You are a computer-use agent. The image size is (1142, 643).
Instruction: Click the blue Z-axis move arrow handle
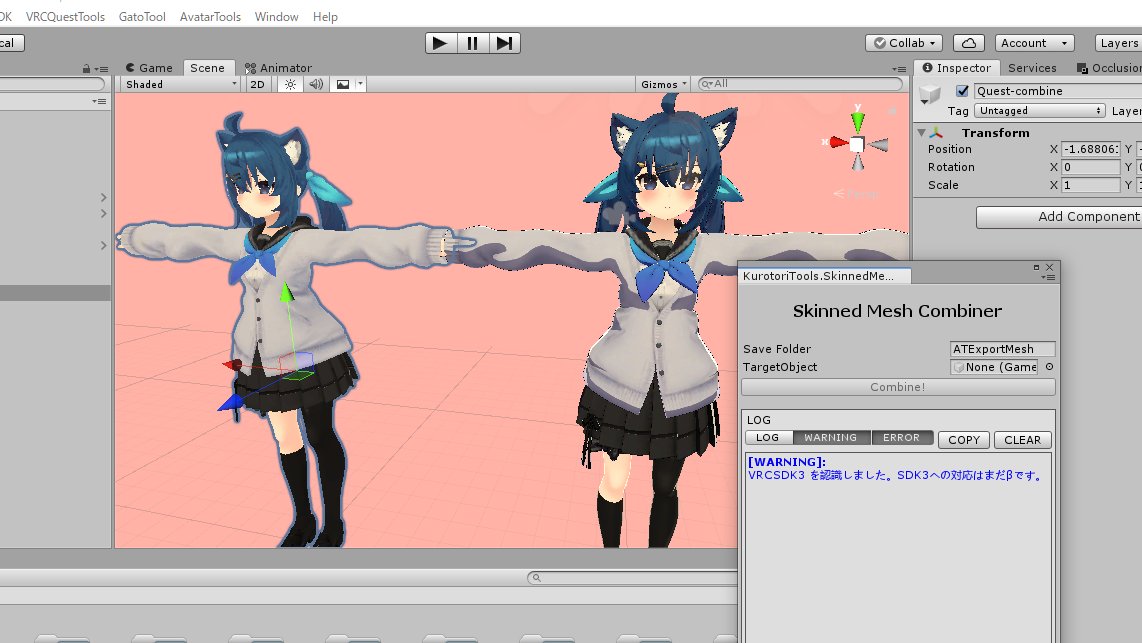pos(230,403)
